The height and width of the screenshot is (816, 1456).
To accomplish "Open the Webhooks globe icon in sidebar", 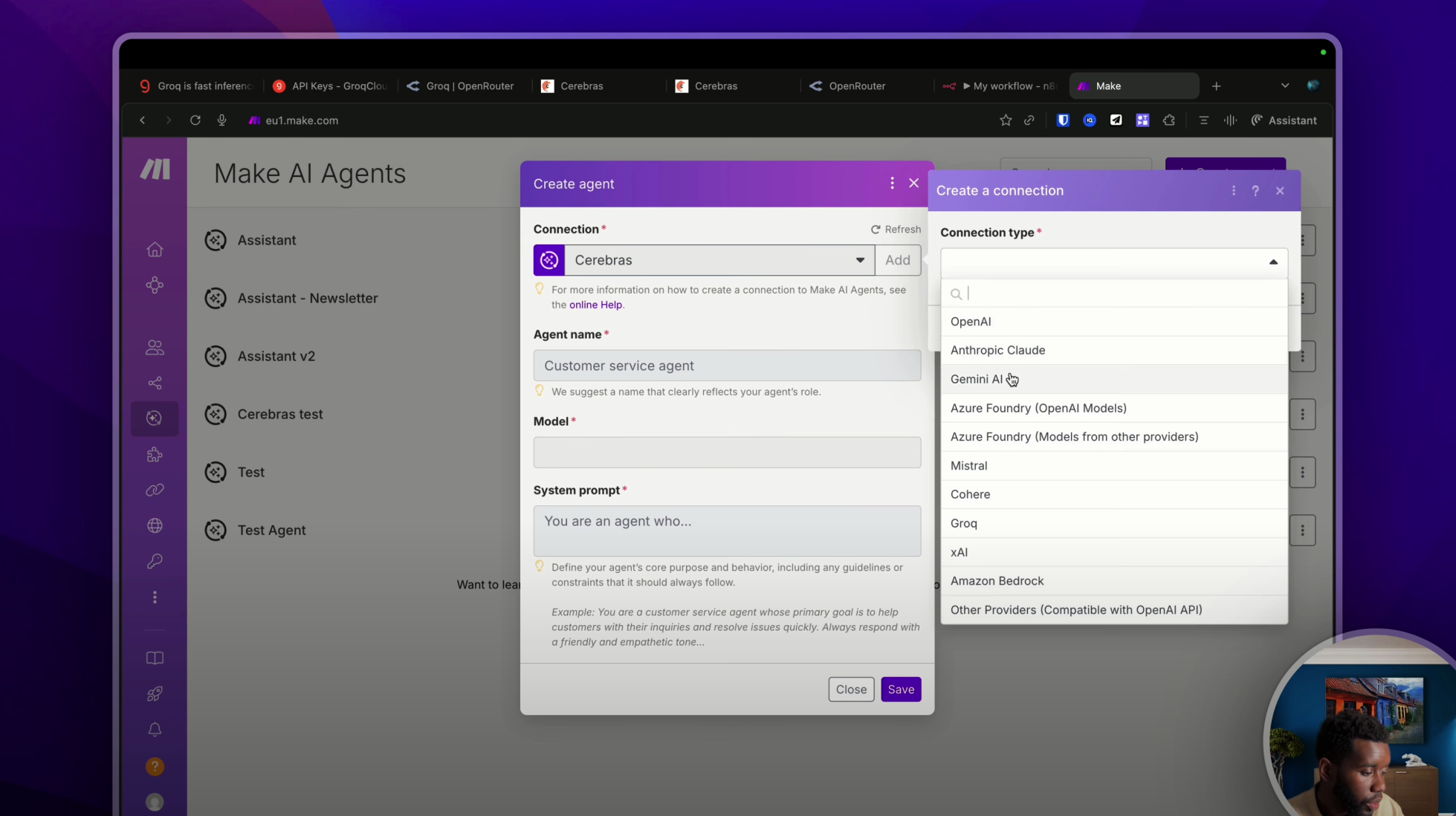I will coord(155,525).
